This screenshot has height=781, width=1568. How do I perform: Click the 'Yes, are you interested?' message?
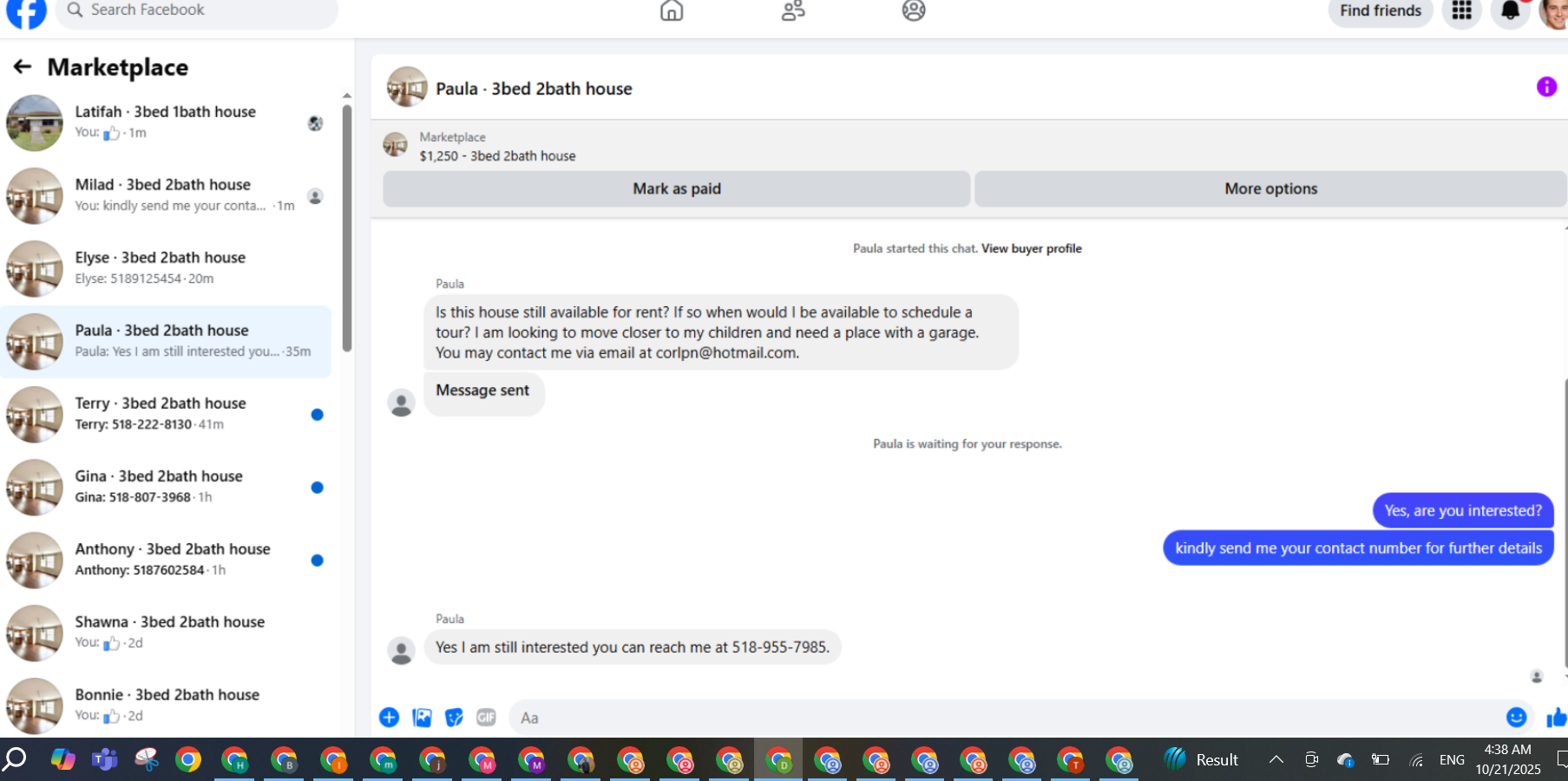[1463, 510]
